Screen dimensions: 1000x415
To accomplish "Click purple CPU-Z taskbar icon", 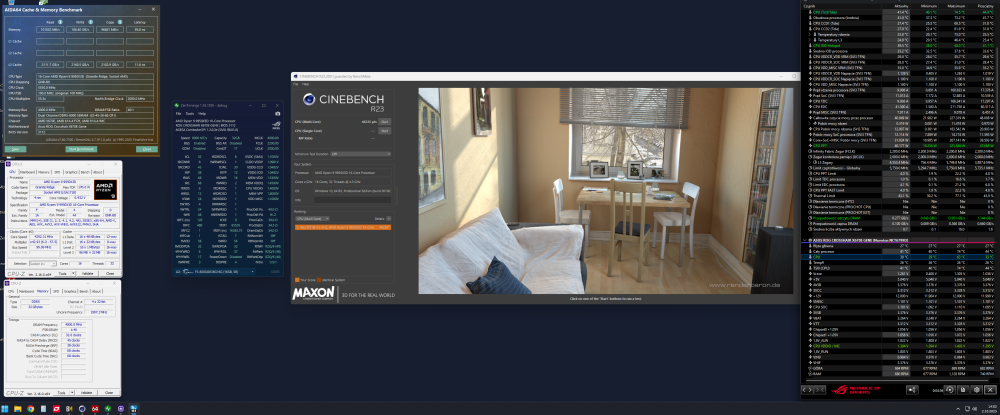I will point(121,409).
